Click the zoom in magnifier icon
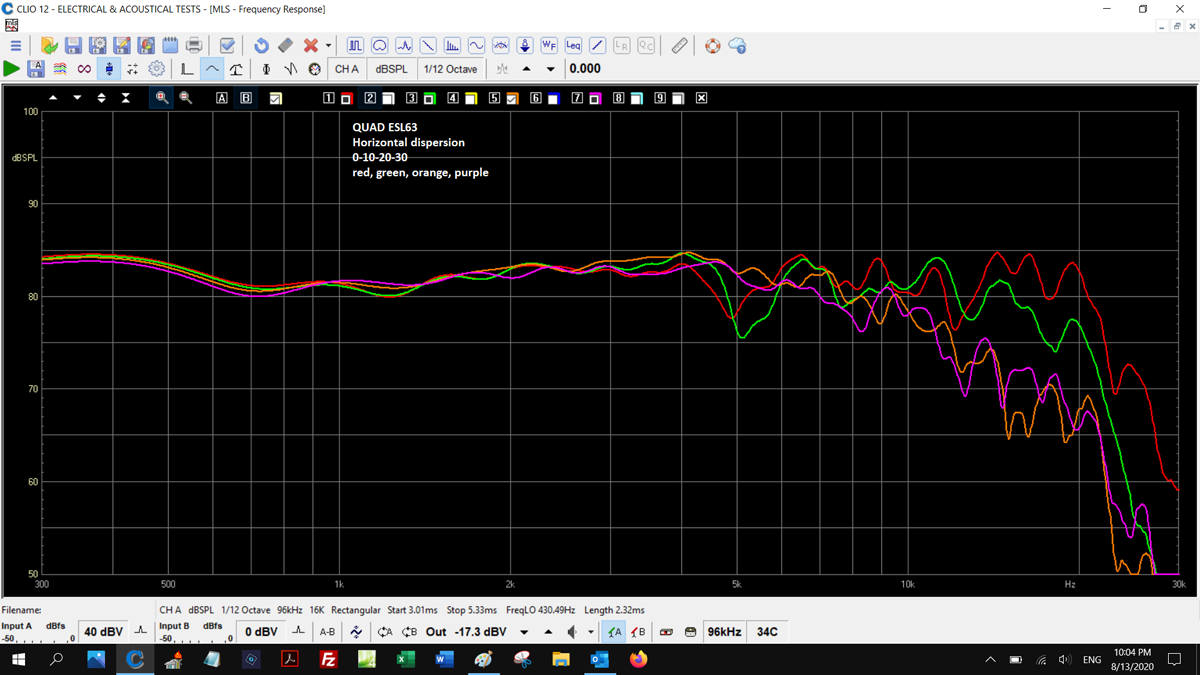Viewport: 1200px width, 675px height. click(162, 98)
